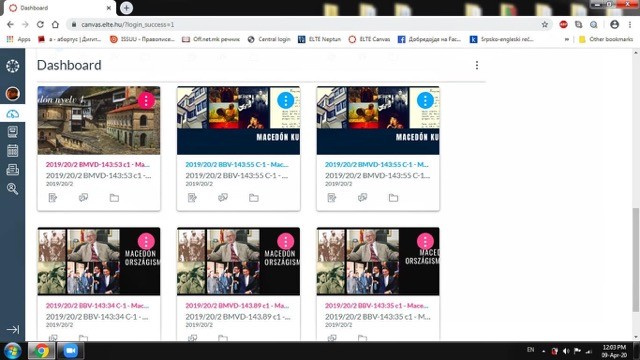Open the Calendar icon in sidebar

13,151
